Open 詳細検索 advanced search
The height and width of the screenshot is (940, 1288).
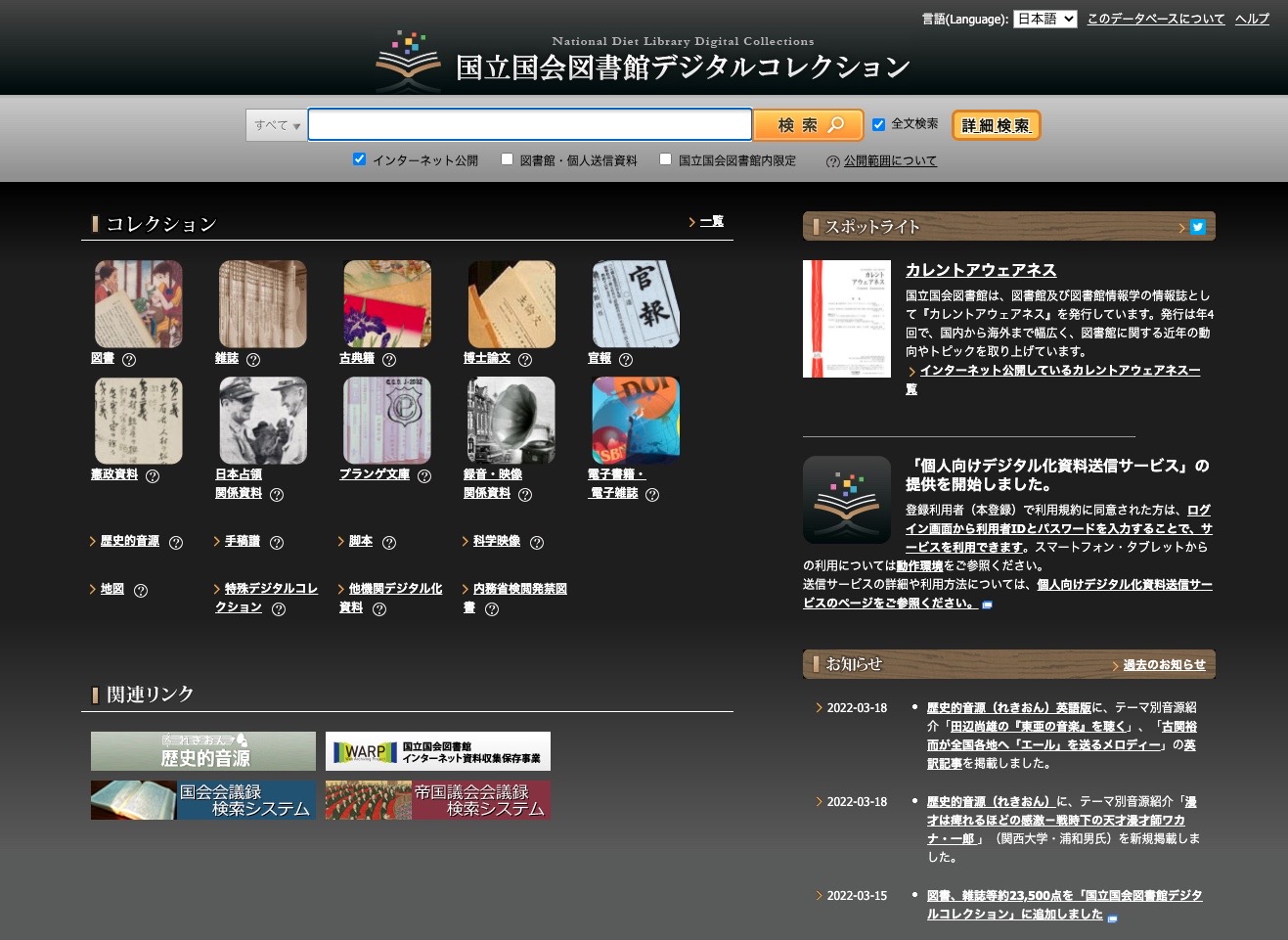[x=996, y=125]
